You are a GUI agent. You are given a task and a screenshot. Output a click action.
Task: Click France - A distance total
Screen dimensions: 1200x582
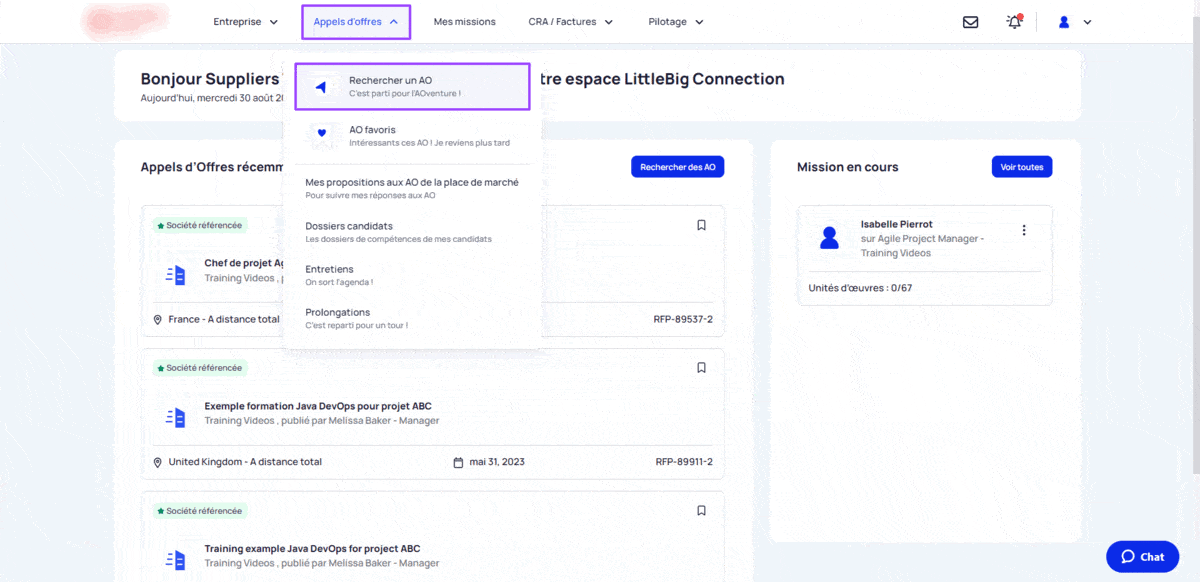[x=224, y=320]
